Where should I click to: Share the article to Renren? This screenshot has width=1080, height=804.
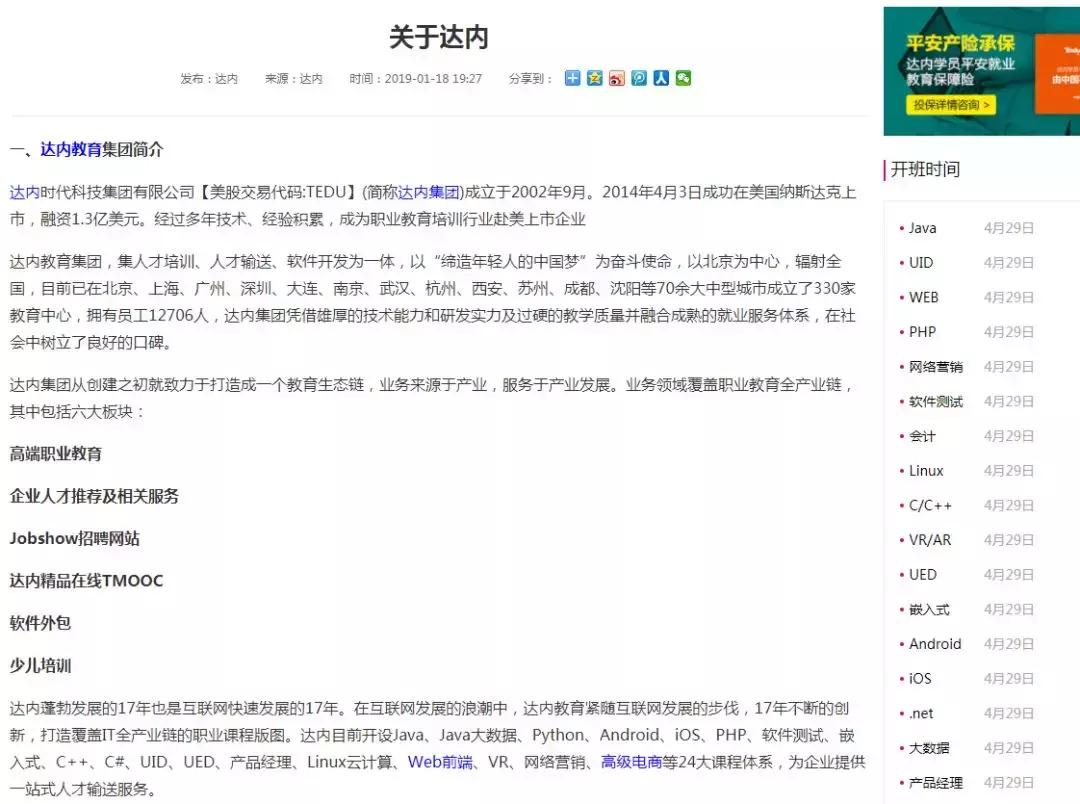pyautogui.click(x=660, y=77)
